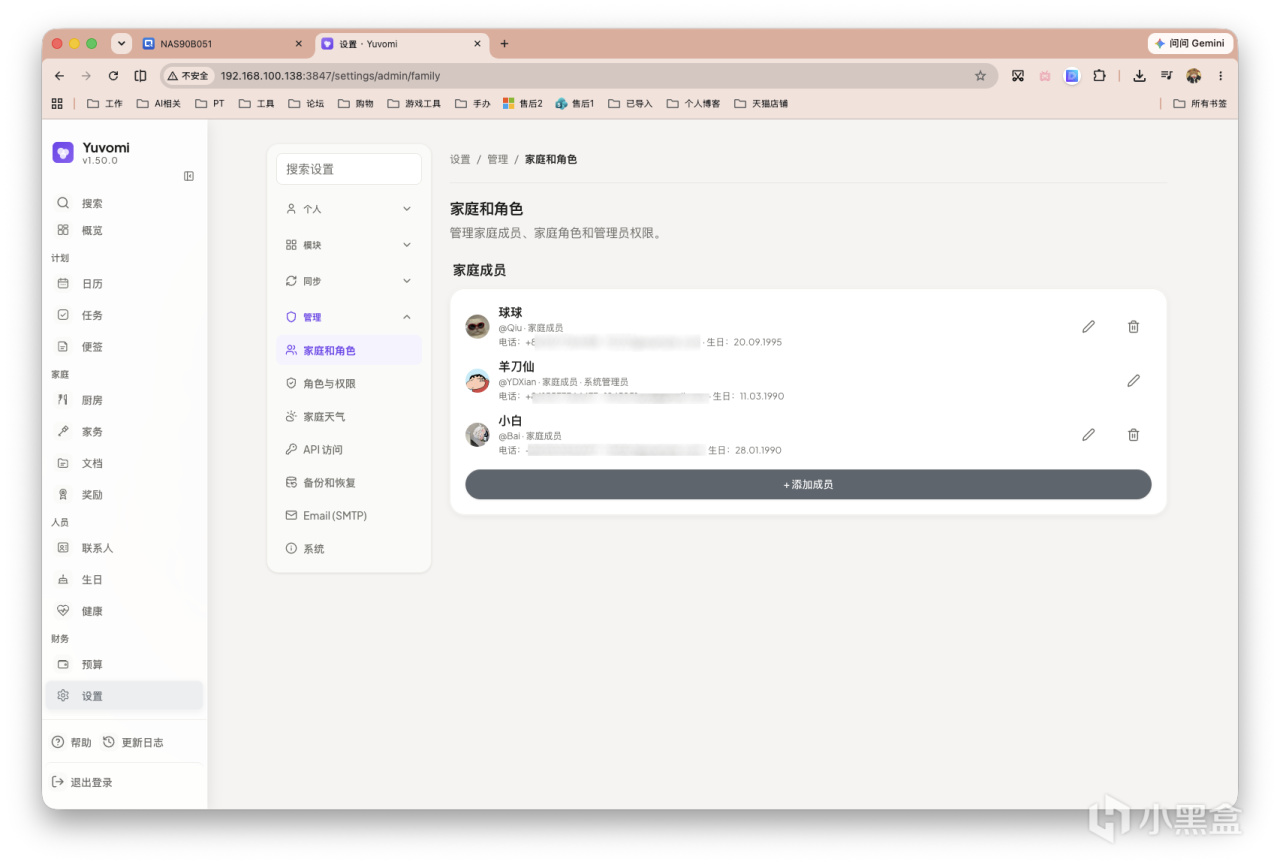The image size is (1280, 865).
Task: Open 更新日志 changelog link
Action: [x=133, y=742]
